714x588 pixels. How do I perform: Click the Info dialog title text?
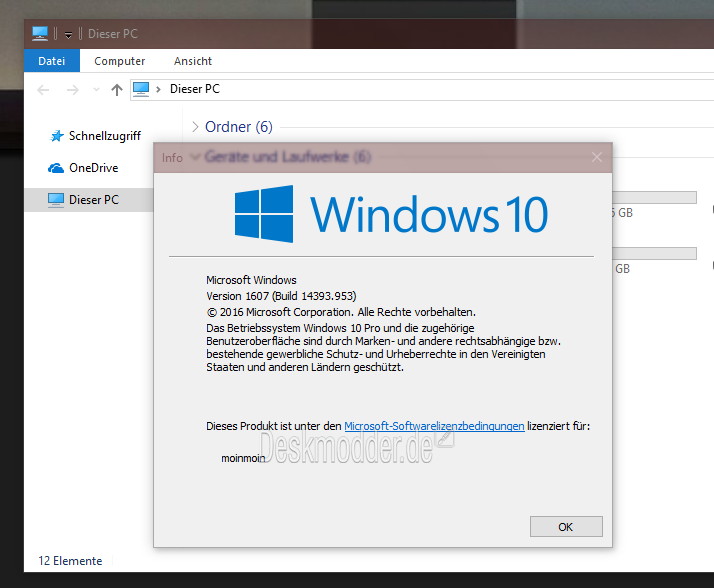[x=172, y=158]
